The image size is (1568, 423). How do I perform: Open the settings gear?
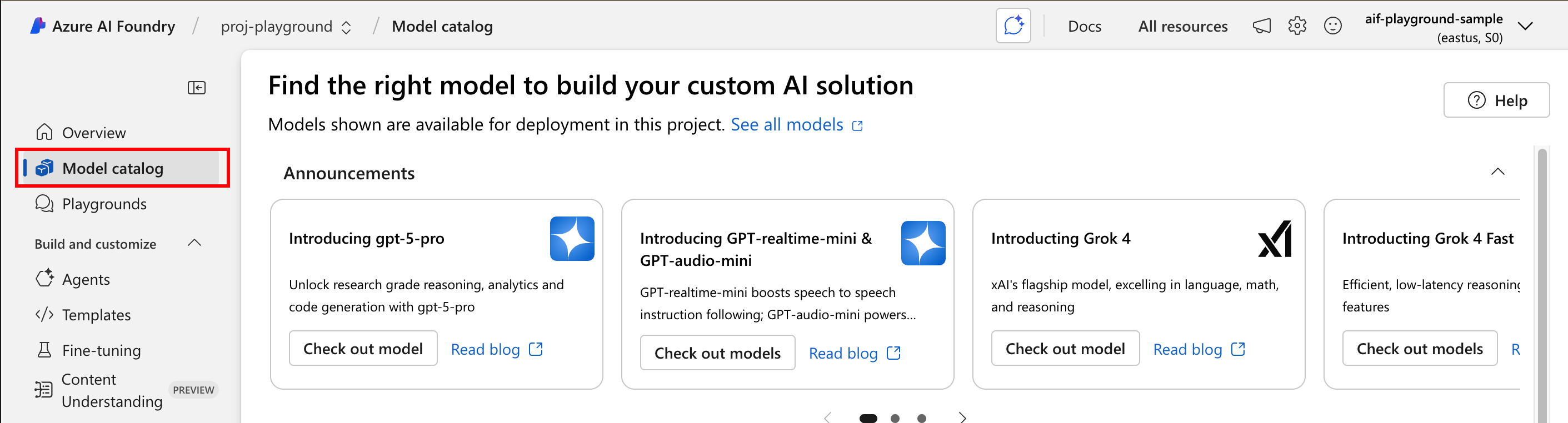(x=1297, y=26)
